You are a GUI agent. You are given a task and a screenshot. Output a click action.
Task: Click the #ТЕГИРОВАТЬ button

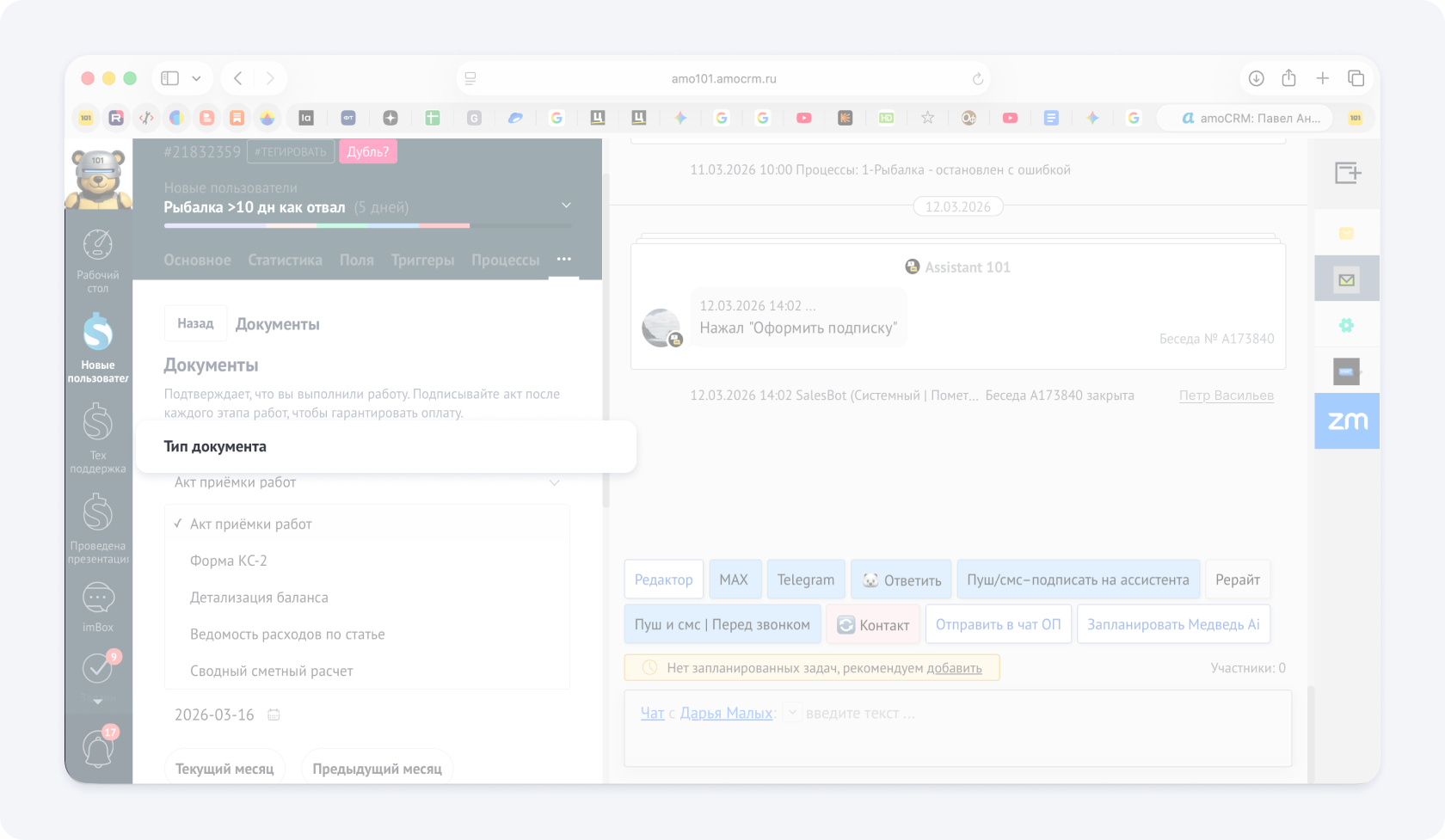(291, 151)
